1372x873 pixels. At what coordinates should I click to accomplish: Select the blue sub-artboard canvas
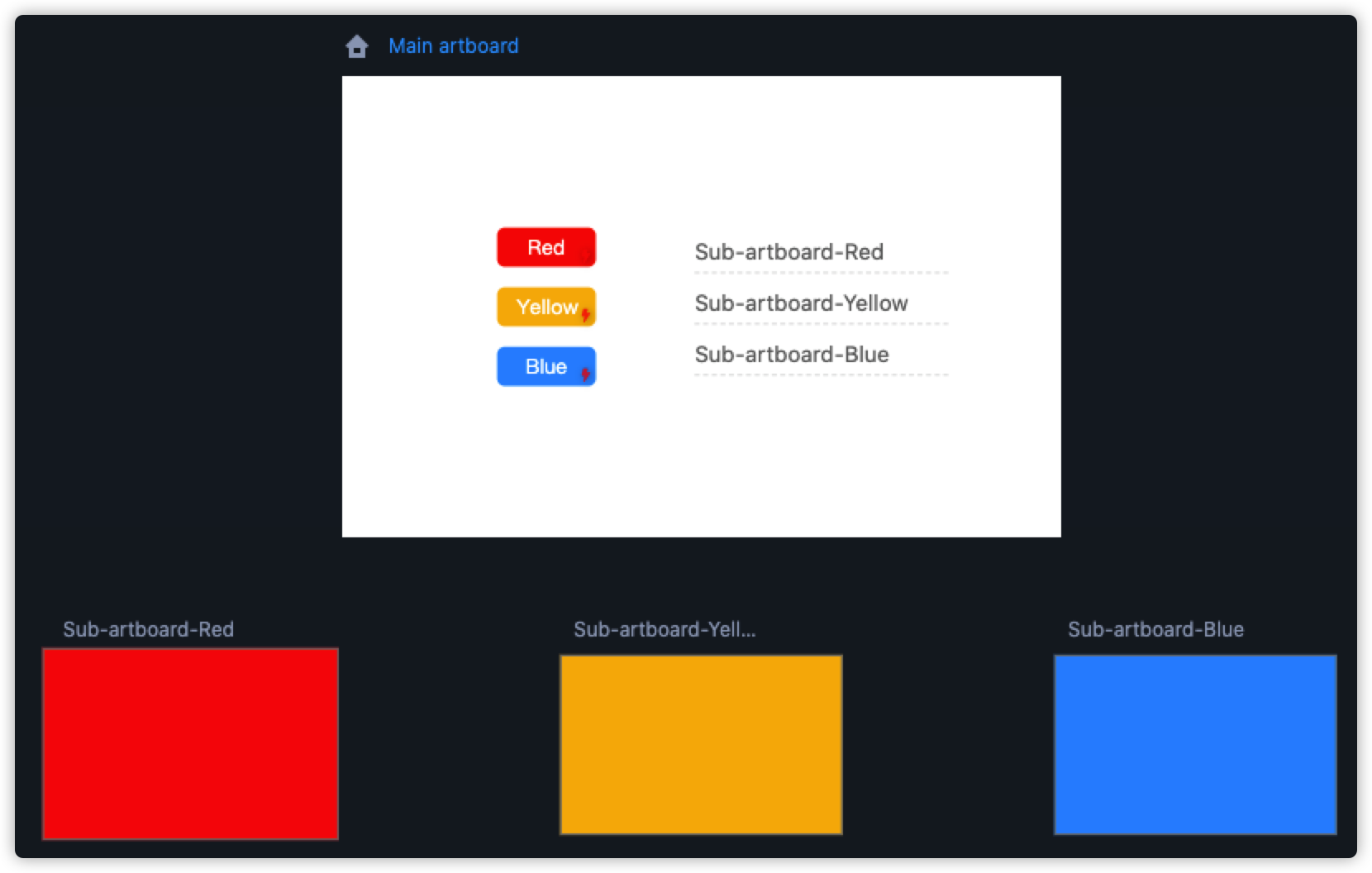click(1195, 745)
